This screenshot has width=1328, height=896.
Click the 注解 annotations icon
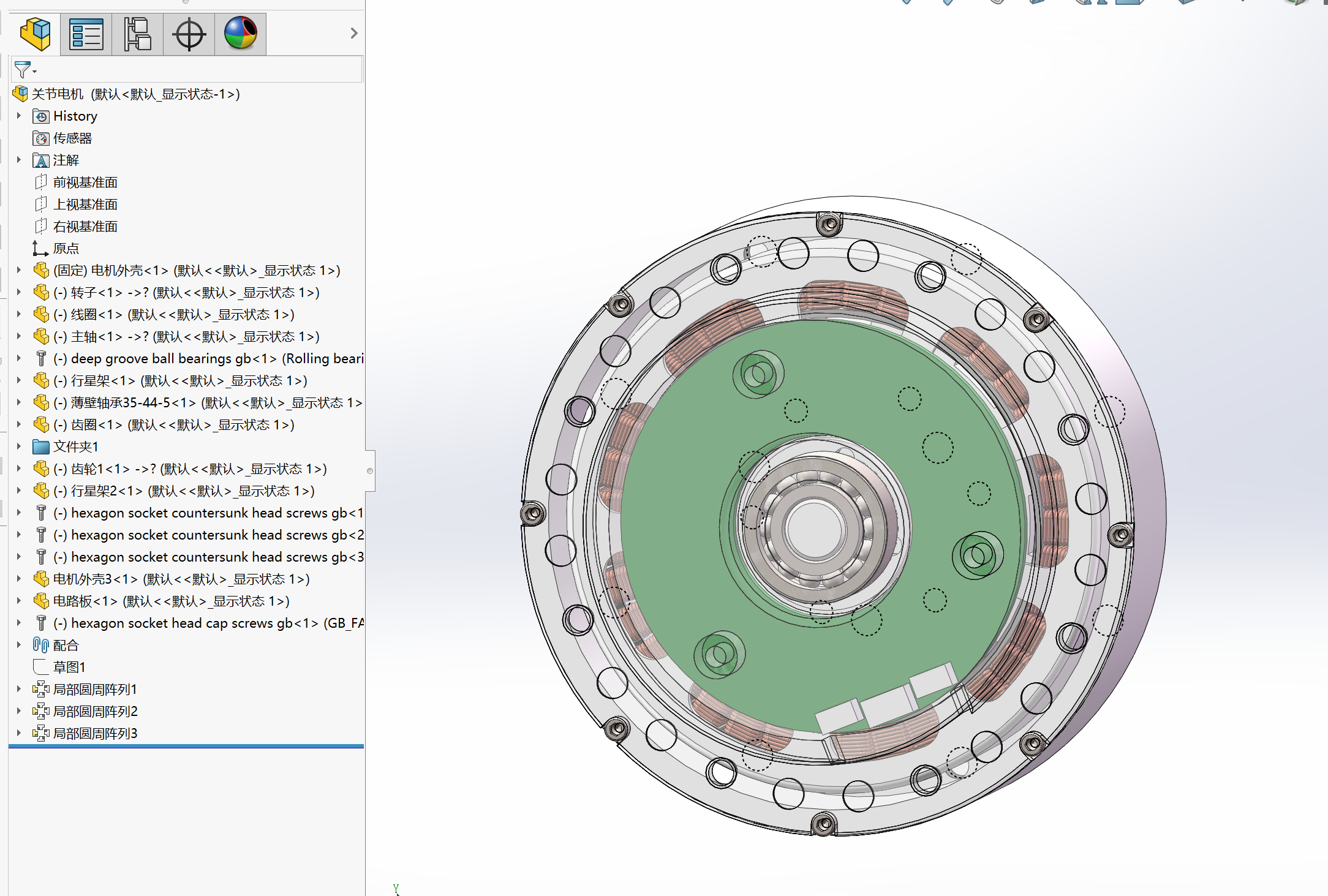(41, 160)
